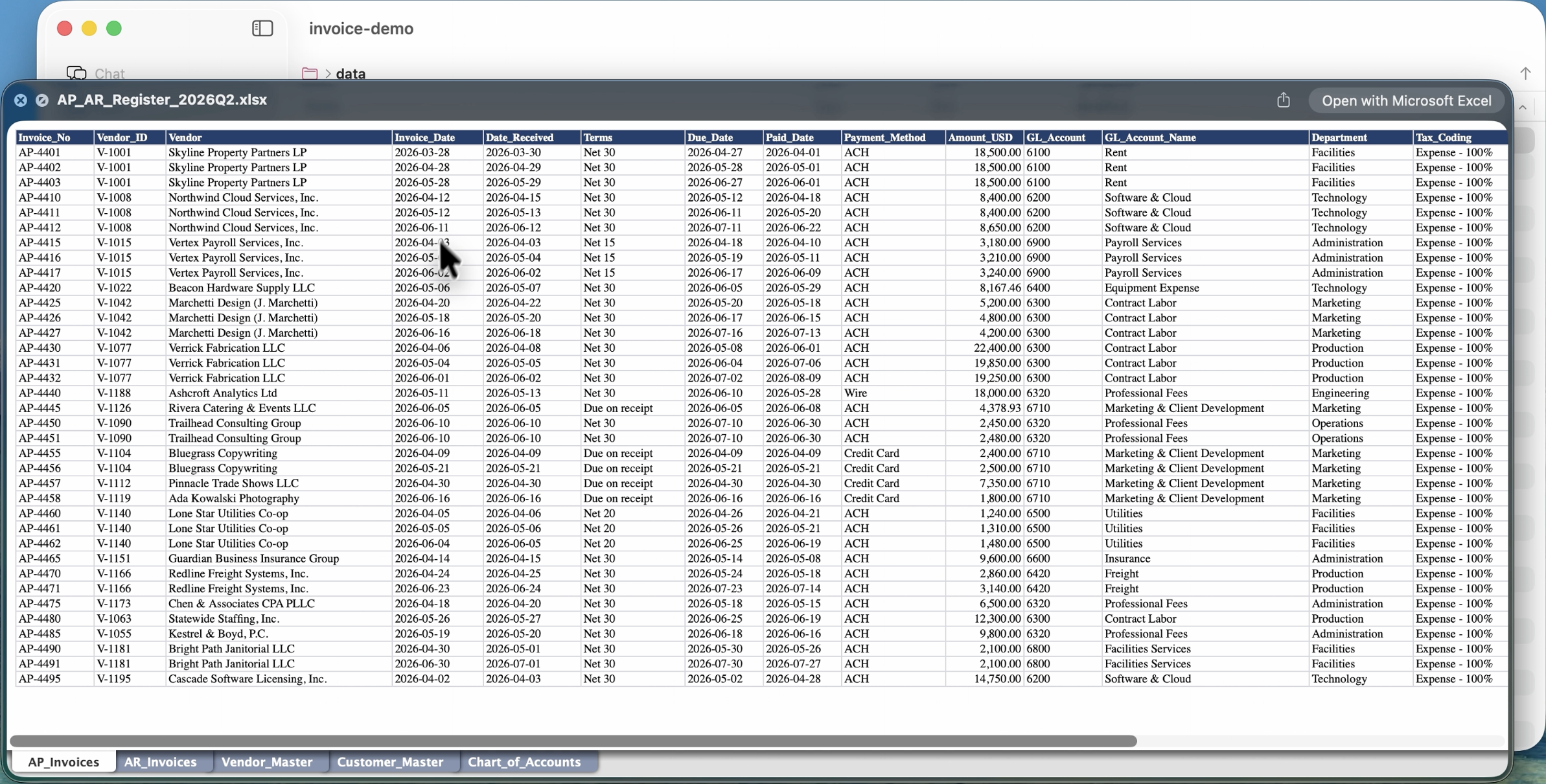Click vendor ID V-1022 cell
1546x784 pixels.
click(130, 288)
